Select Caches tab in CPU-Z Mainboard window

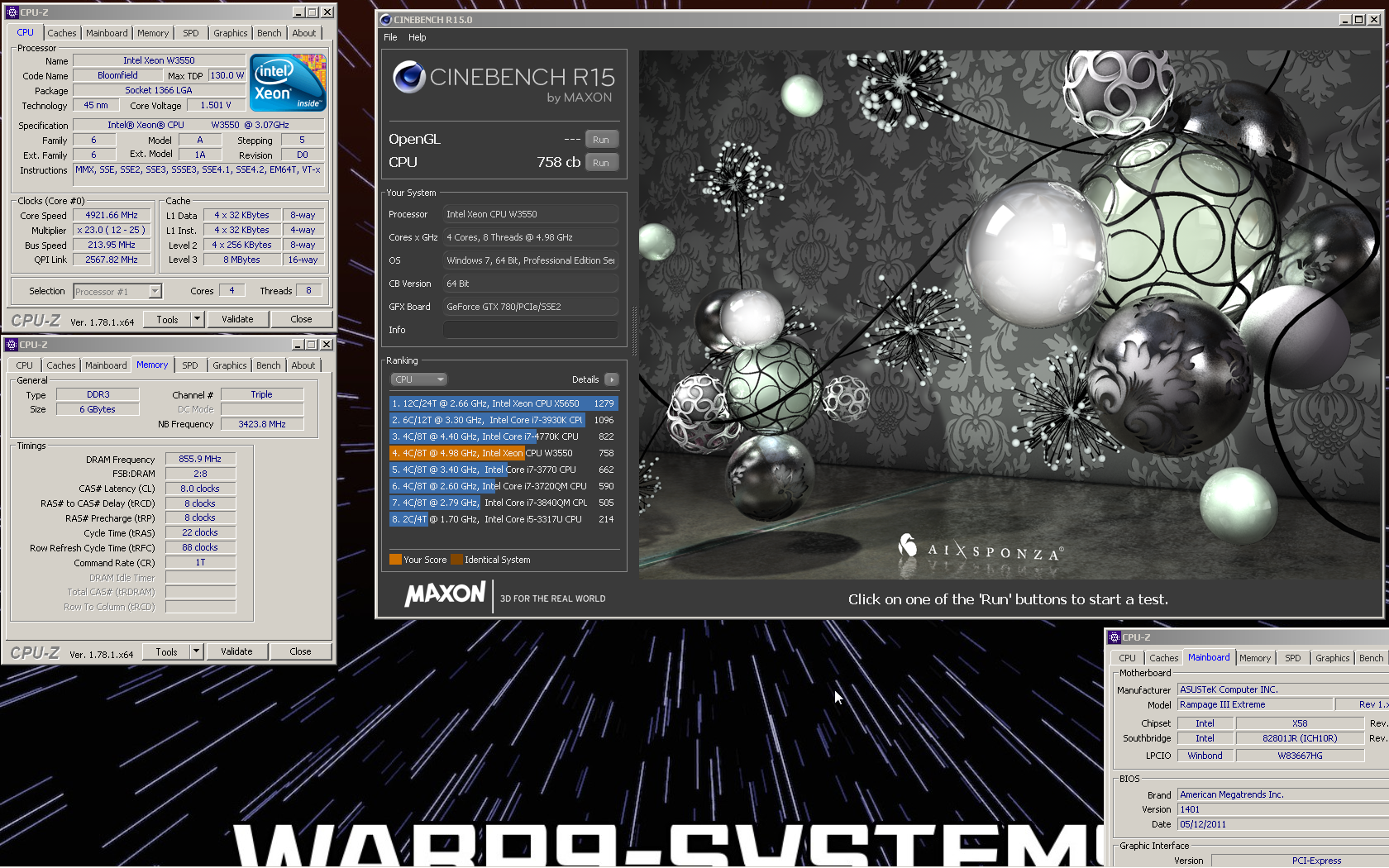[x=1164, y=658]
